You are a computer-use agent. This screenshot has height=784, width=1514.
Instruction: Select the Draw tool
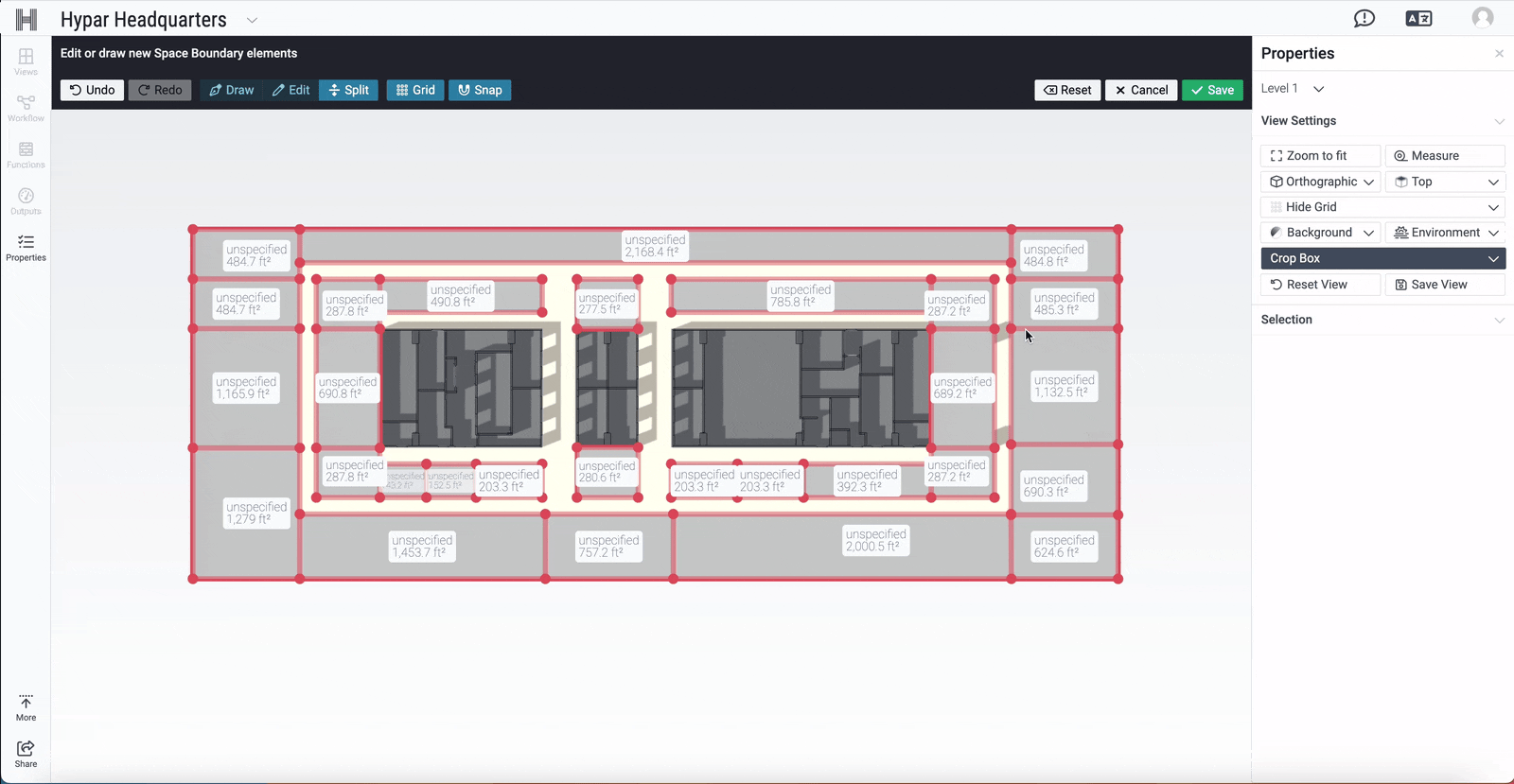[232, 90]
